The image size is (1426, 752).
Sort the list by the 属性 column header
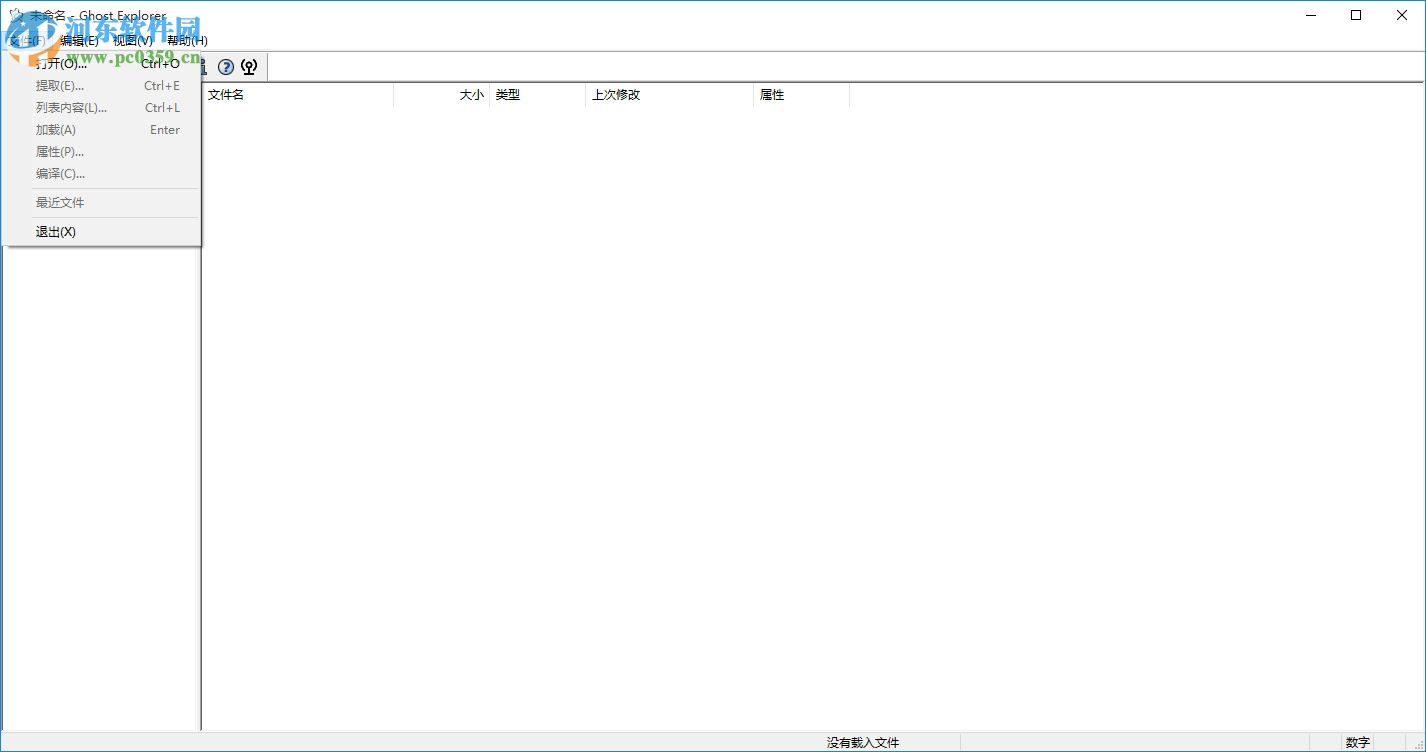pos(801,95)
